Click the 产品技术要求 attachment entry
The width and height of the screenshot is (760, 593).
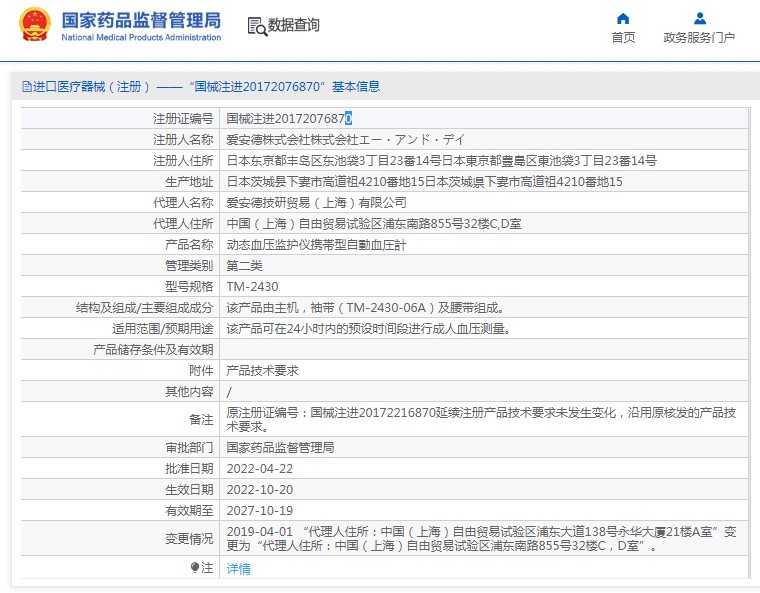[262, 370]
